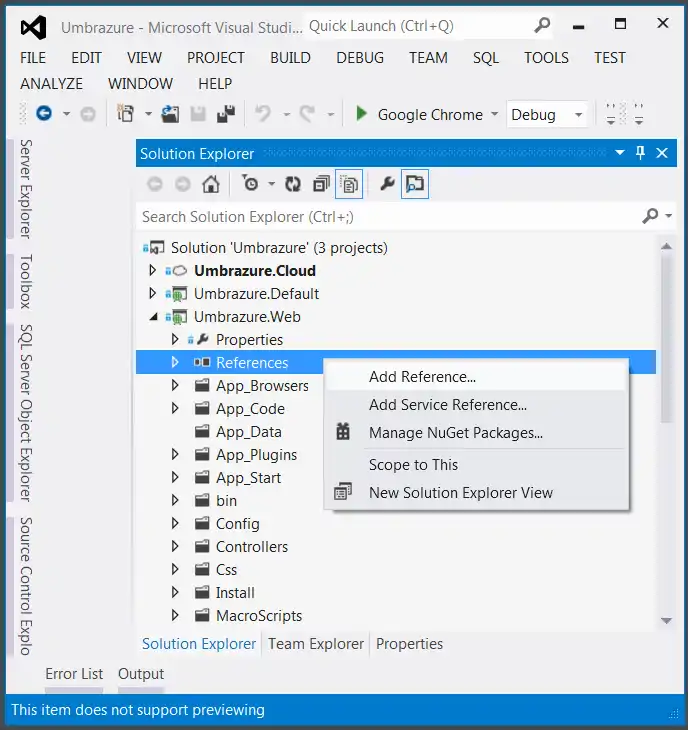Click the Properties wrench node icon in tree

(202, 339)
